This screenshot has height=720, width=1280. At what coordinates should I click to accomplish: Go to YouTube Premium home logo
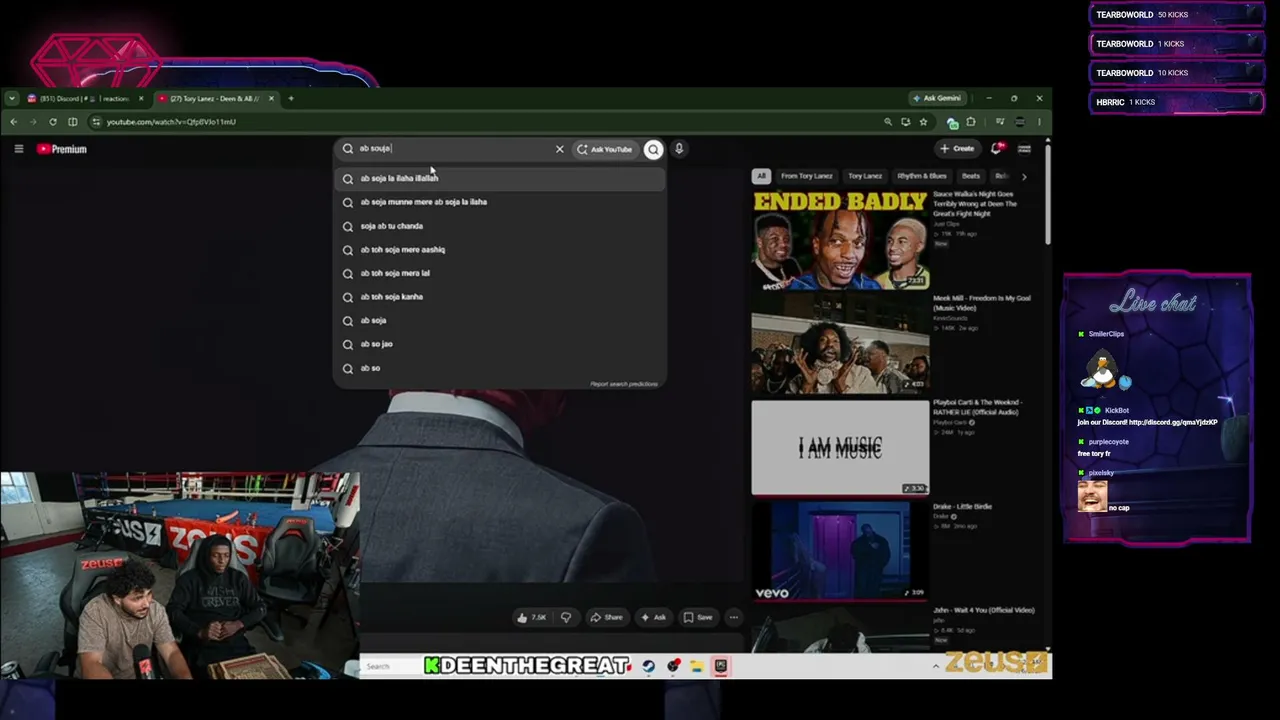tap(62, 149)
